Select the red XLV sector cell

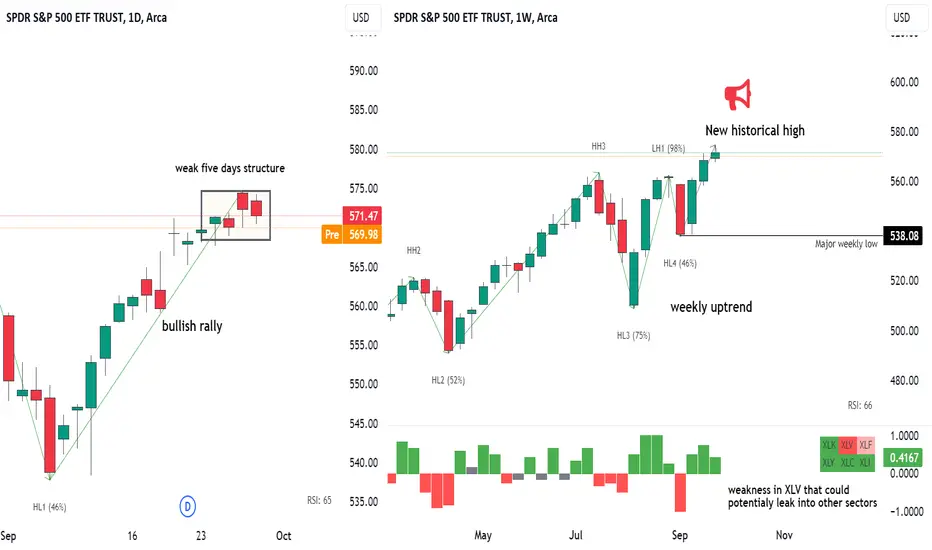point(847,445)
